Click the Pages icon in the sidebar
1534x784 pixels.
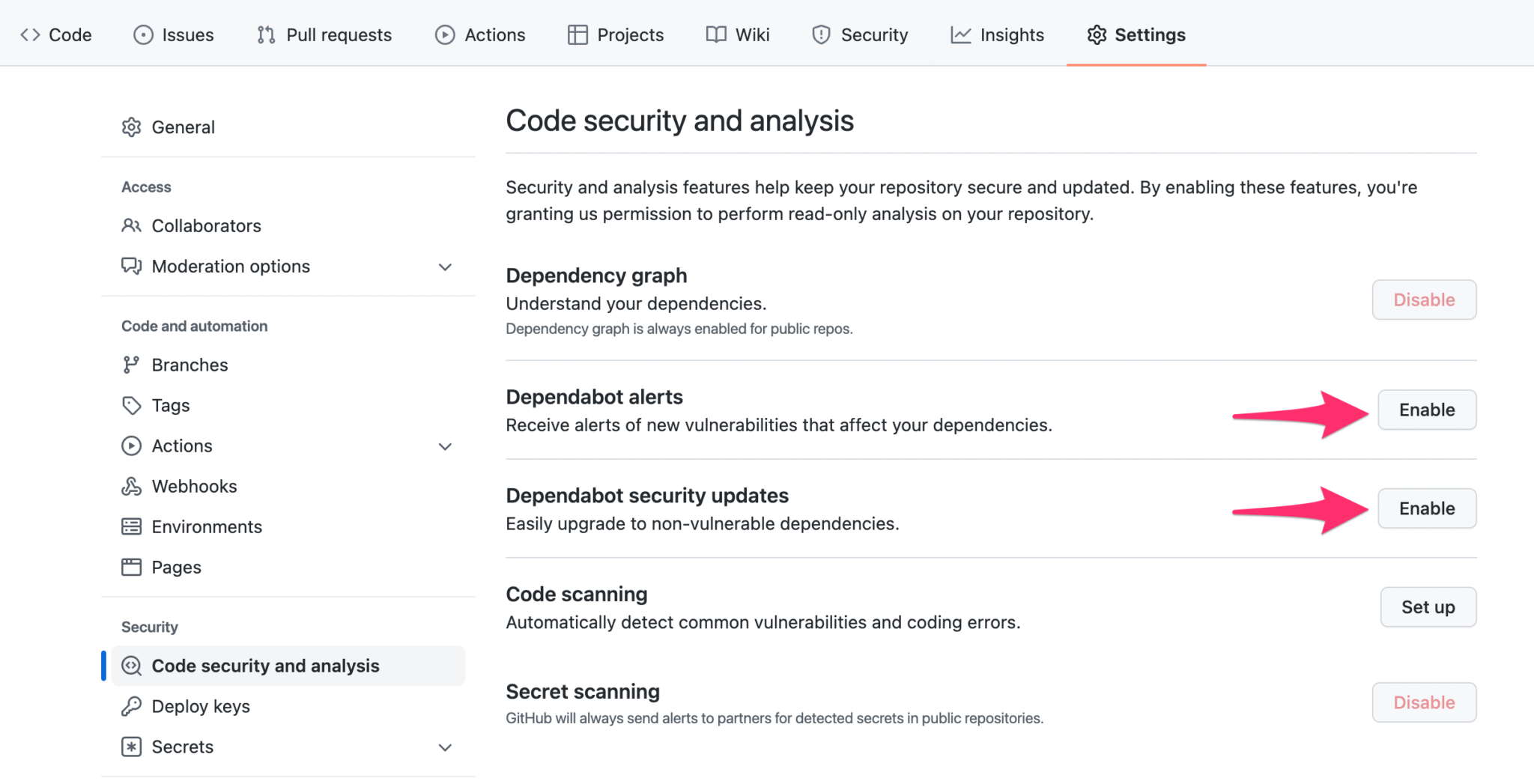pyautogui.click(x=131, y=567)
